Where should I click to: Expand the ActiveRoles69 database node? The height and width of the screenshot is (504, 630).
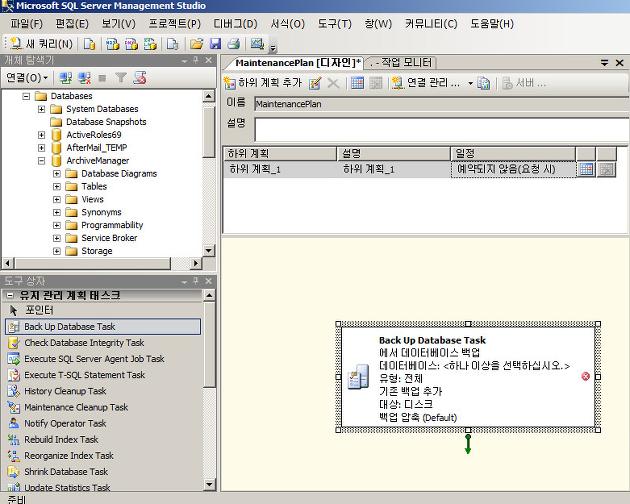pyautogui.click(x=41, y=135)
